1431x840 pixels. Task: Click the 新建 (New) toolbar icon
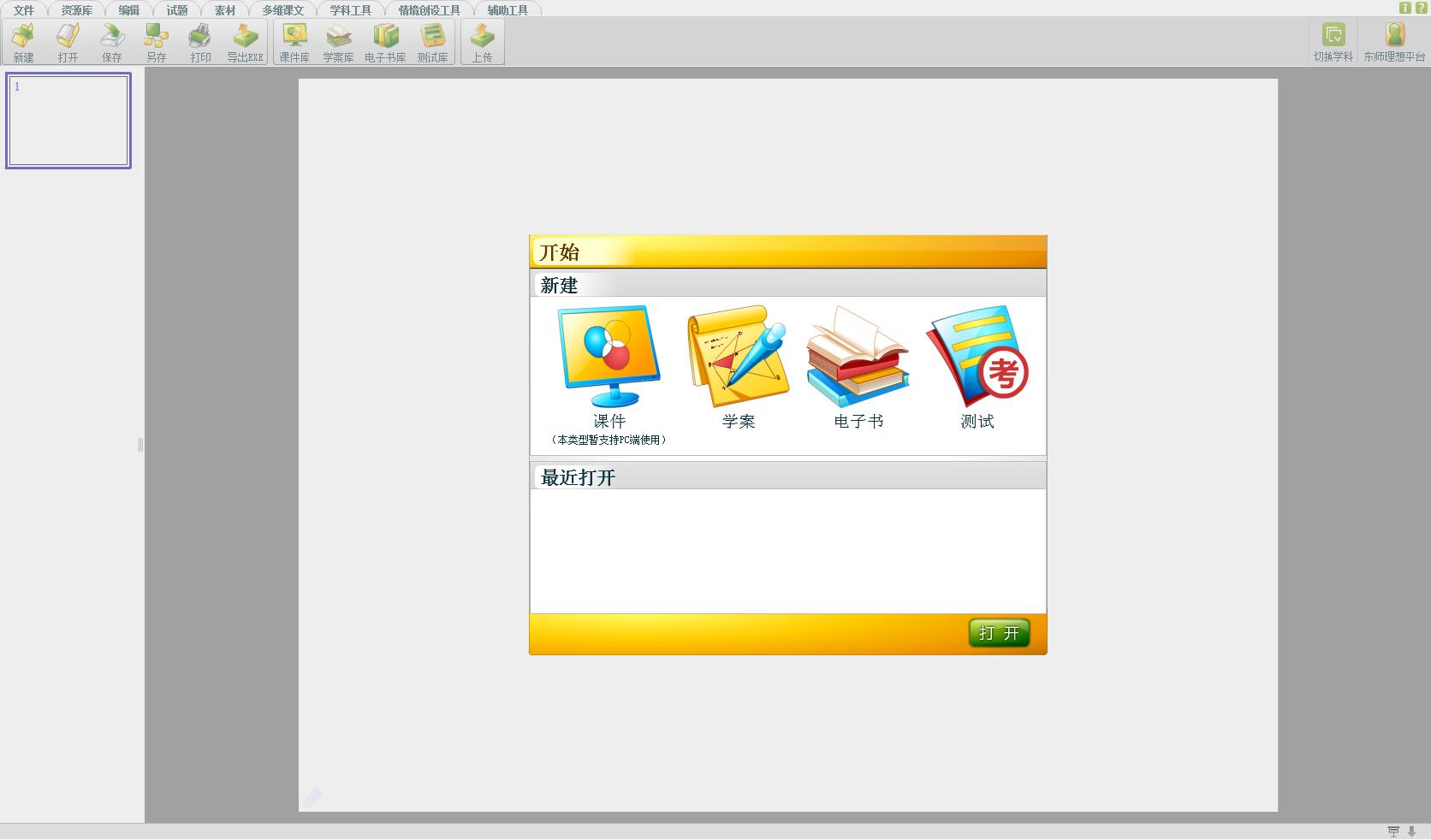click(23, 42)
